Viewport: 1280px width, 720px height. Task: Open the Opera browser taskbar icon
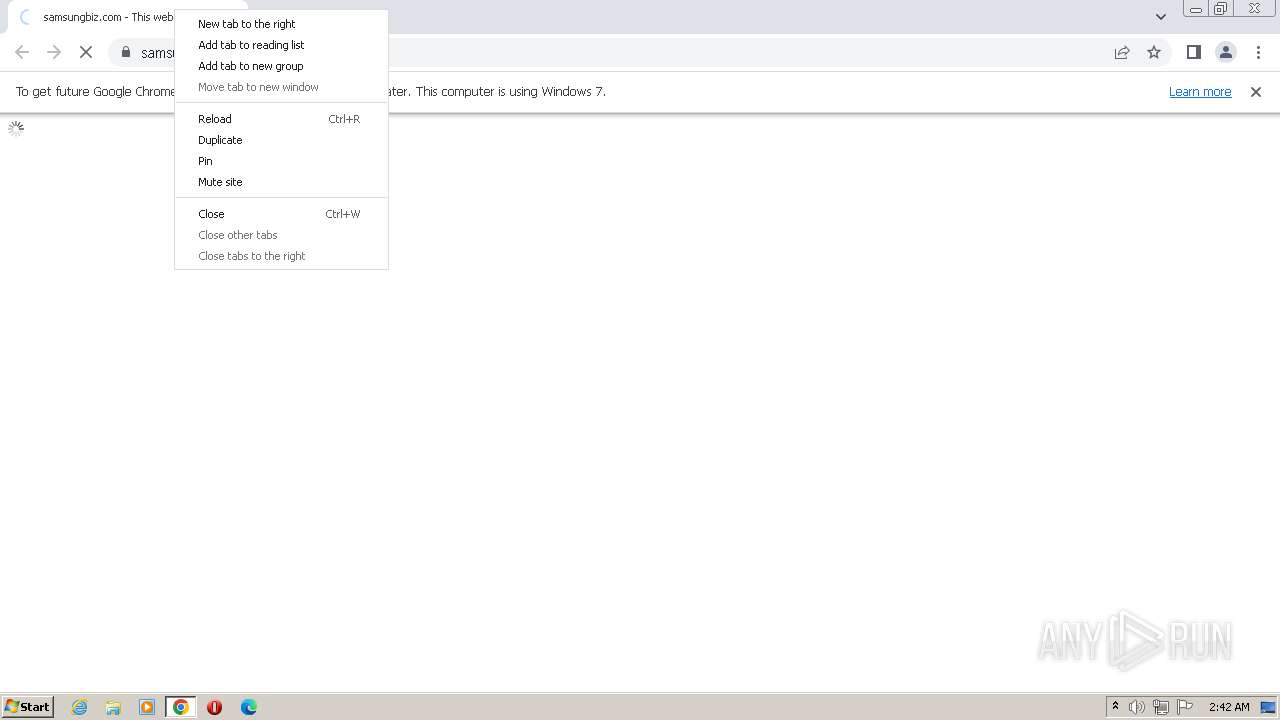click(214, 707)
